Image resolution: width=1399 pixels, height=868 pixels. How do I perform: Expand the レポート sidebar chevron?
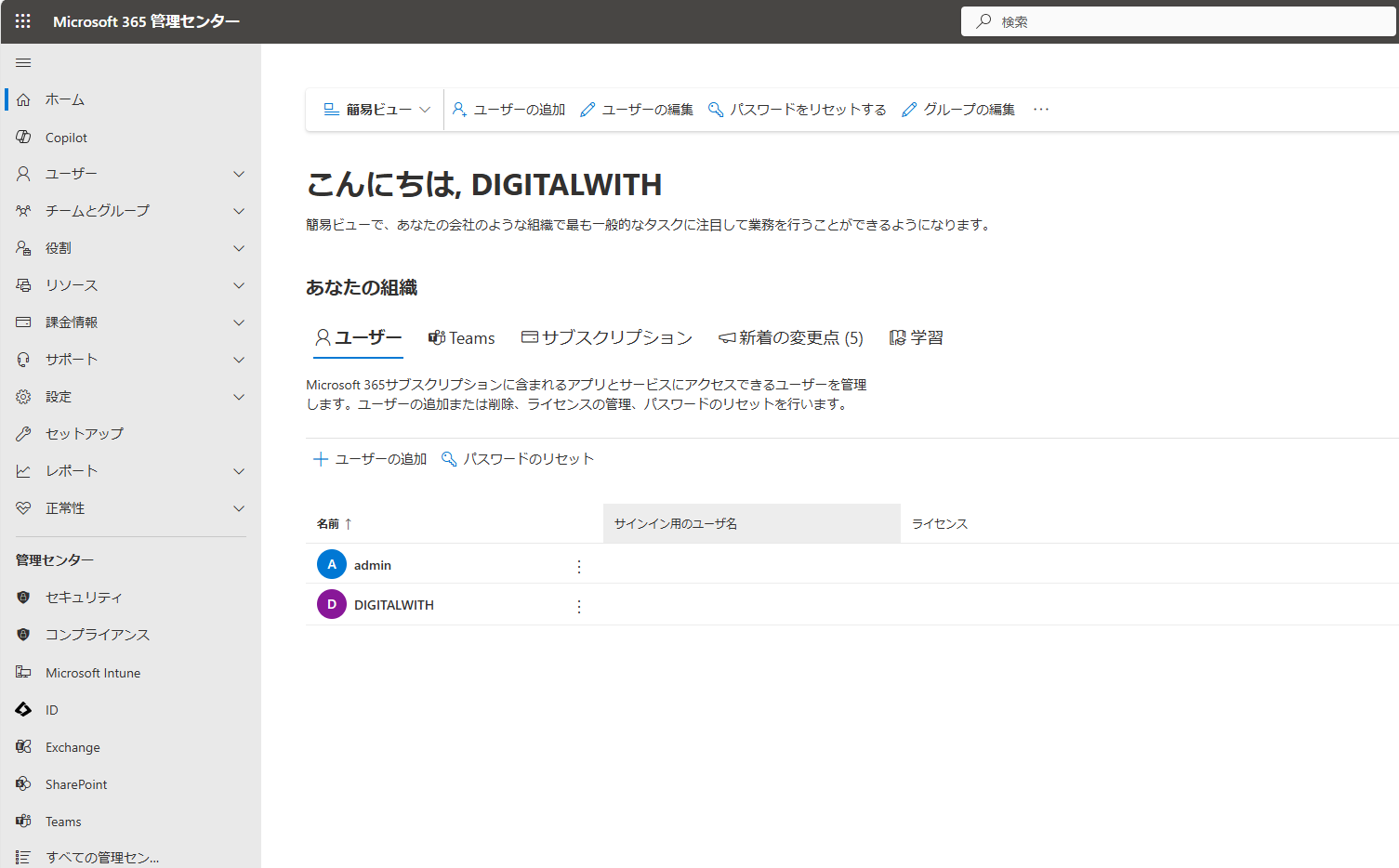point(239,471)
